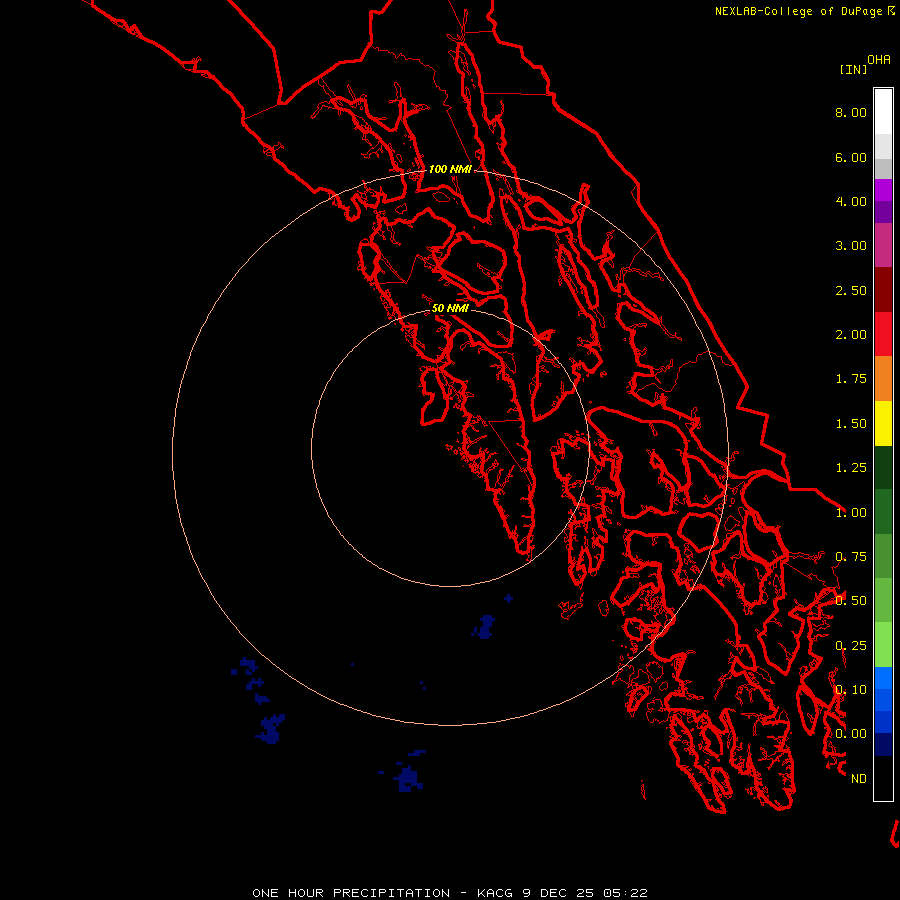Select the bright red swatch beside 2.00
This screenshot has height=900, width=900.
click(883, 334)
